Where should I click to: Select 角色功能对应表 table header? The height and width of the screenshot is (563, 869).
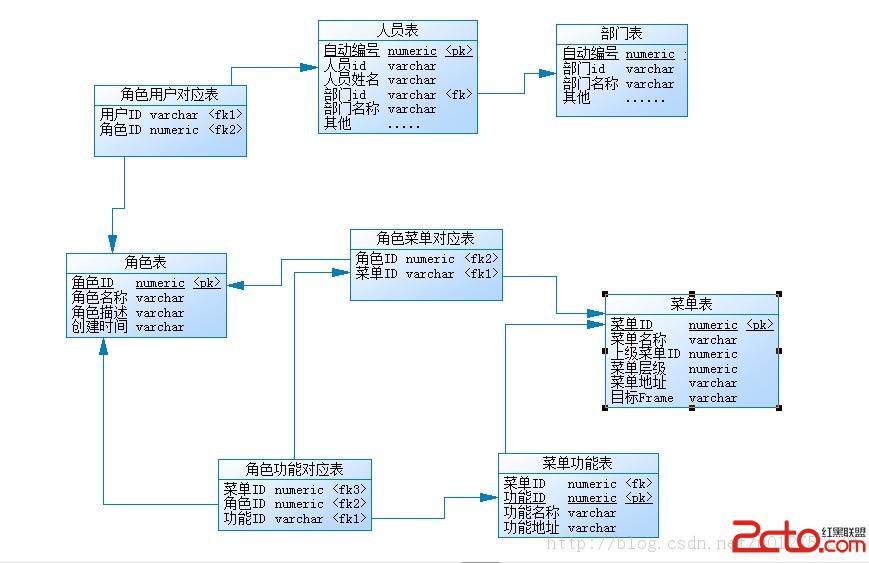294,469
